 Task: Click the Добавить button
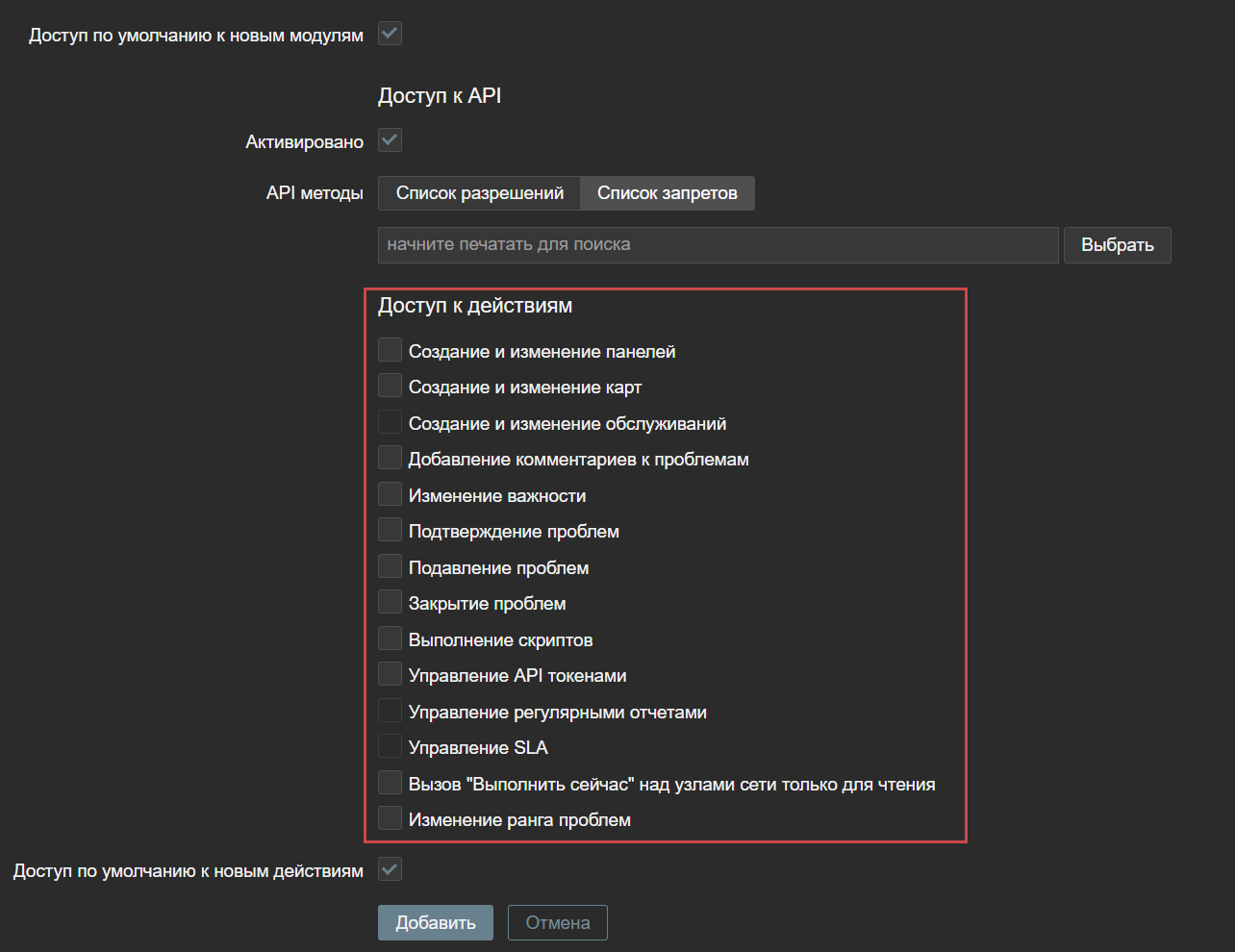pyautogui.click(x=436, y=923)
